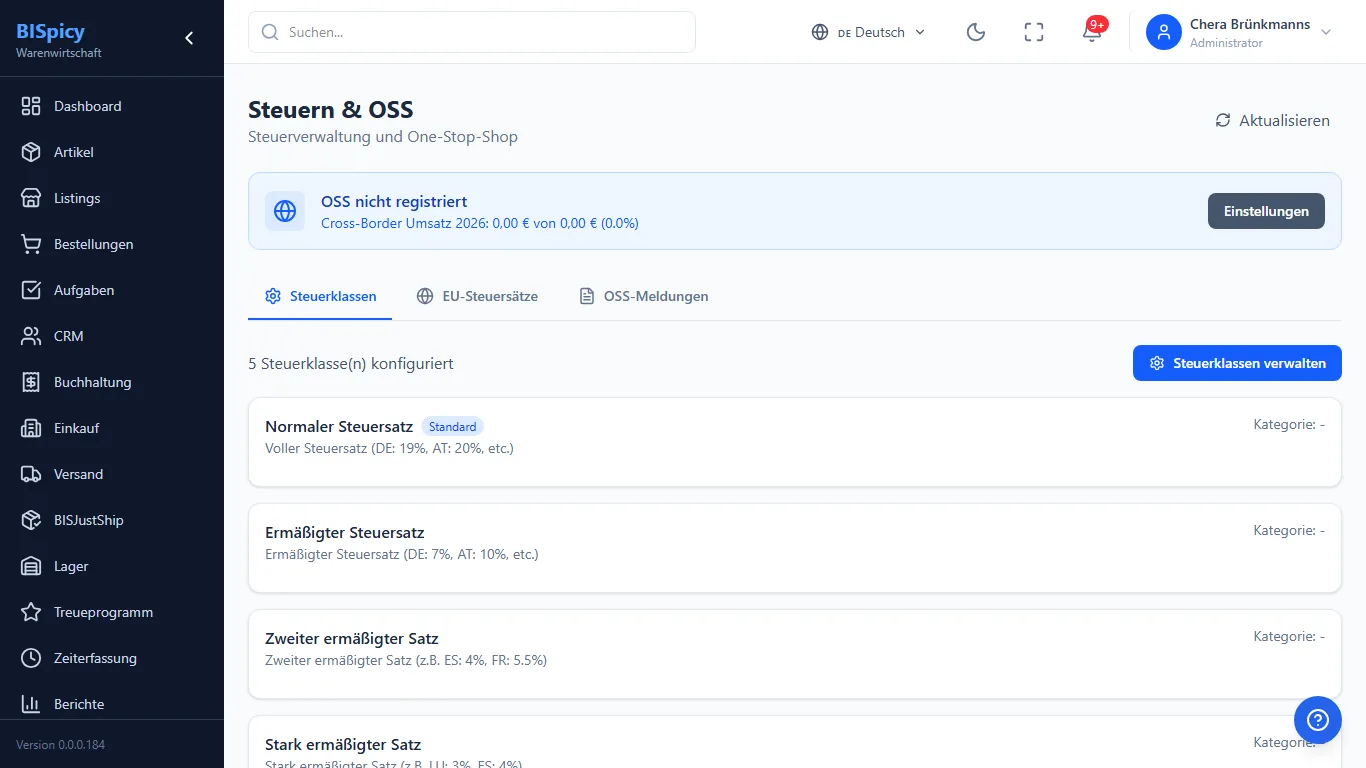This screenshot has width=1366, height=768.
Task: Refresh page with Aktualisieren
Action: 1272,120
